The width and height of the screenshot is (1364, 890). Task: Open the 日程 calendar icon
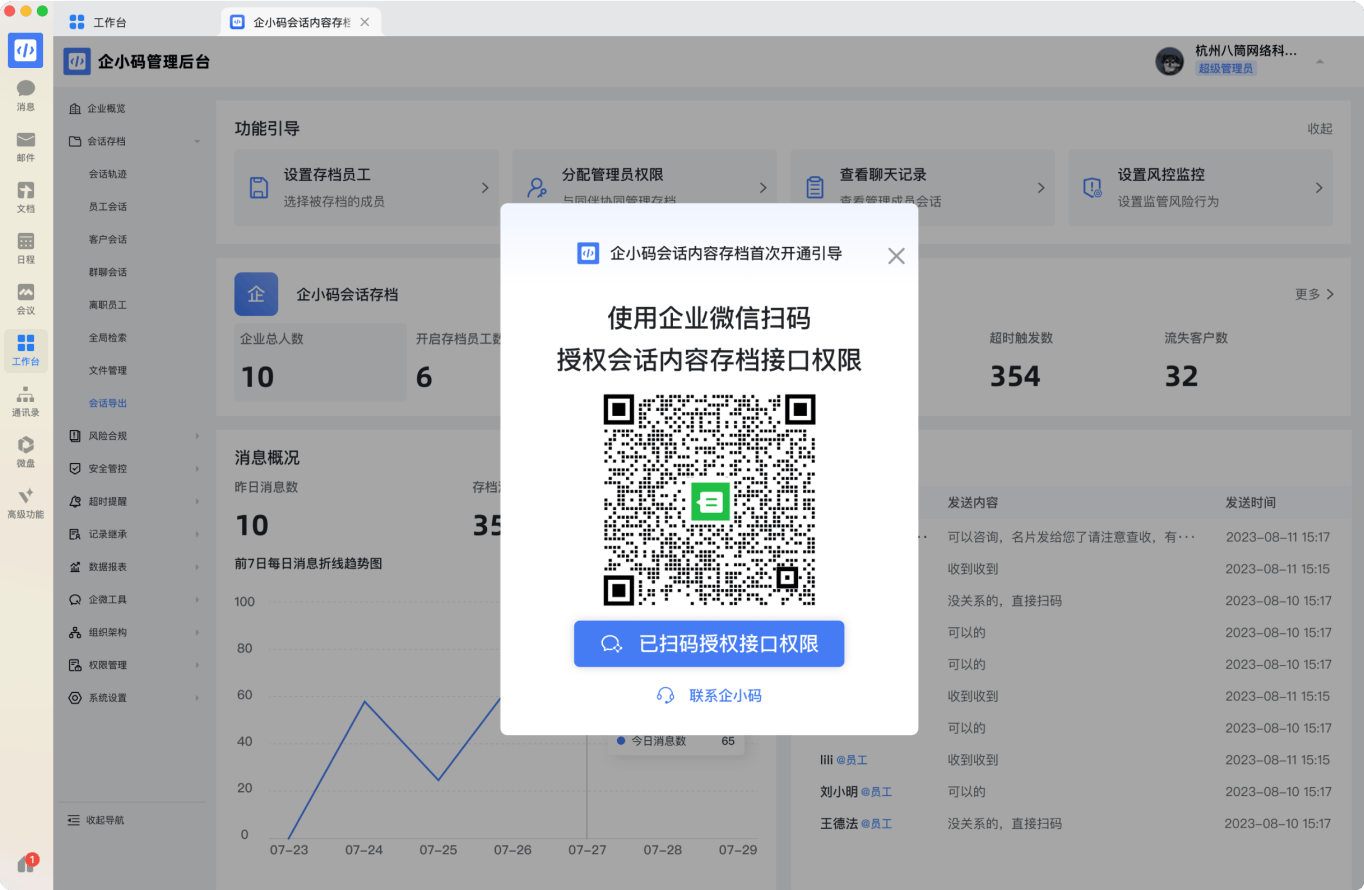(x=26, y=248)
